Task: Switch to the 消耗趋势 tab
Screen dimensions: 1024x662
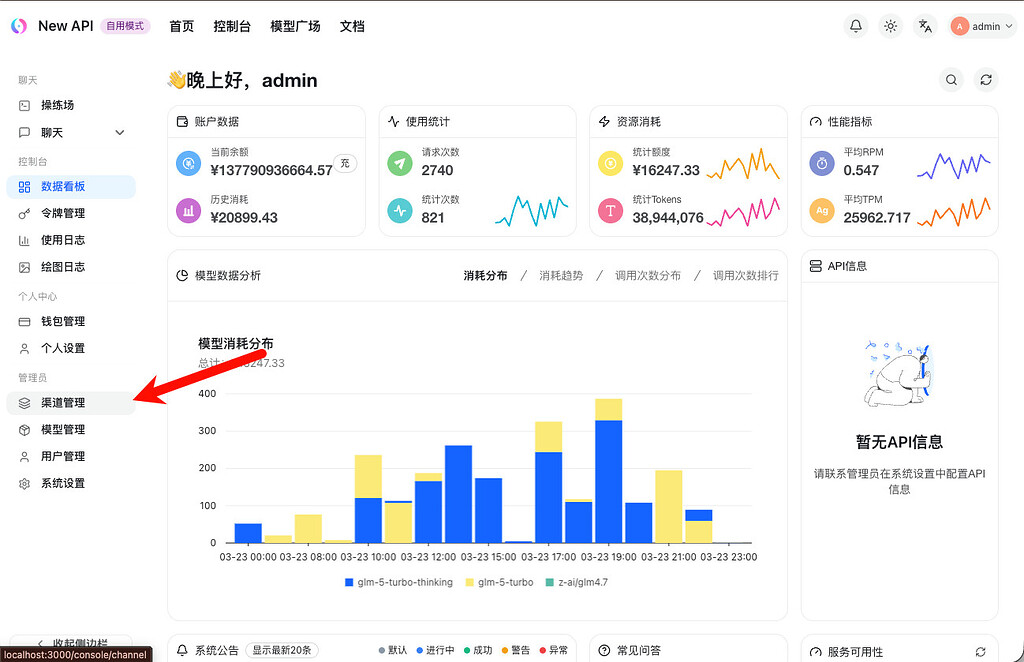Action: tap(561, 276)
